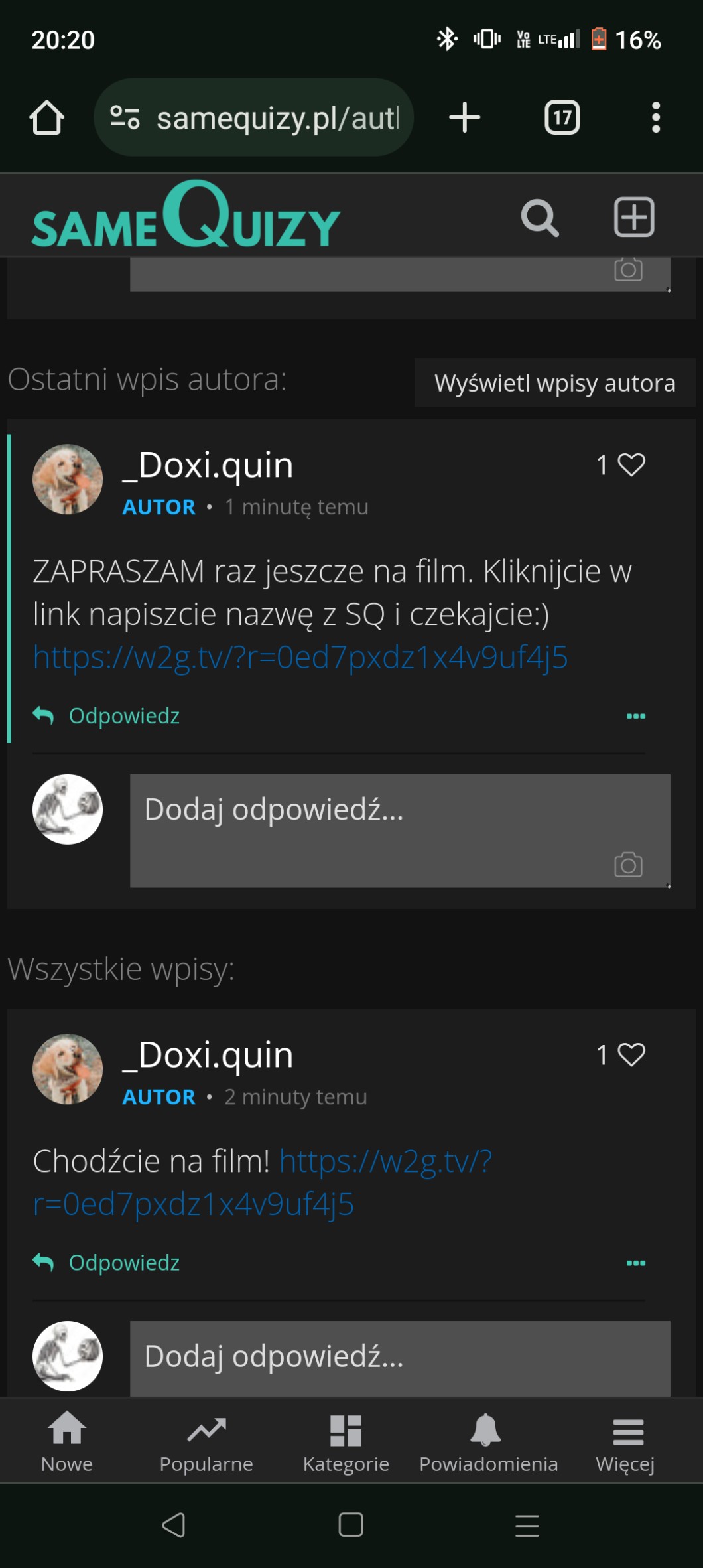
Task: Tap the add new quiz plus icon
Action: pos(634,217)
